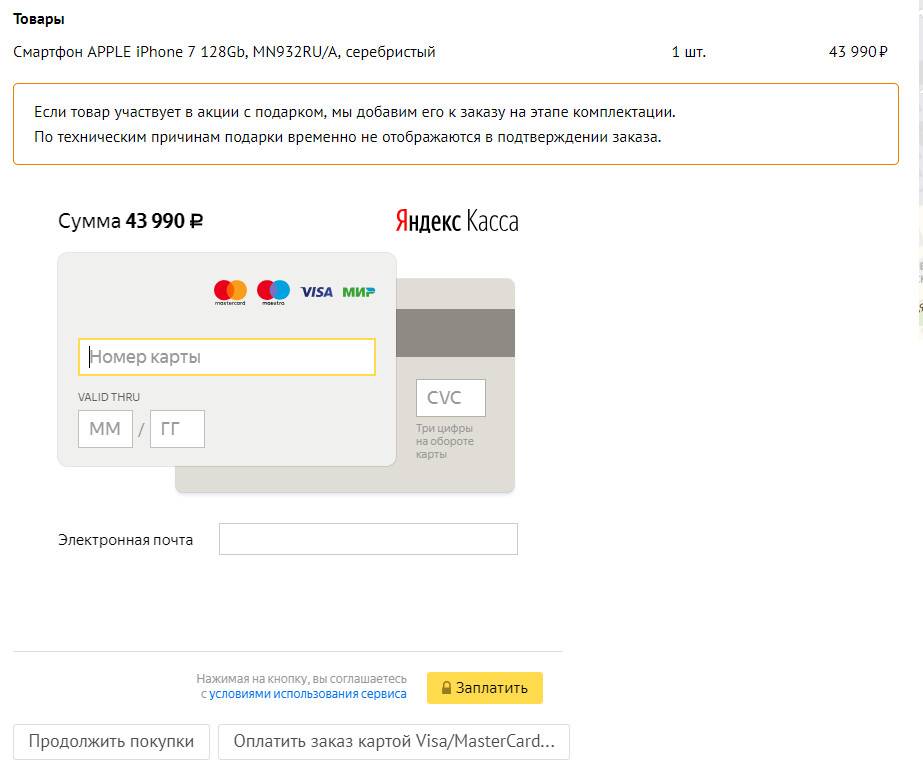Focus the Электронная почта text box
The width and height of the screenshot is (923, 775).
coord(368,539)
